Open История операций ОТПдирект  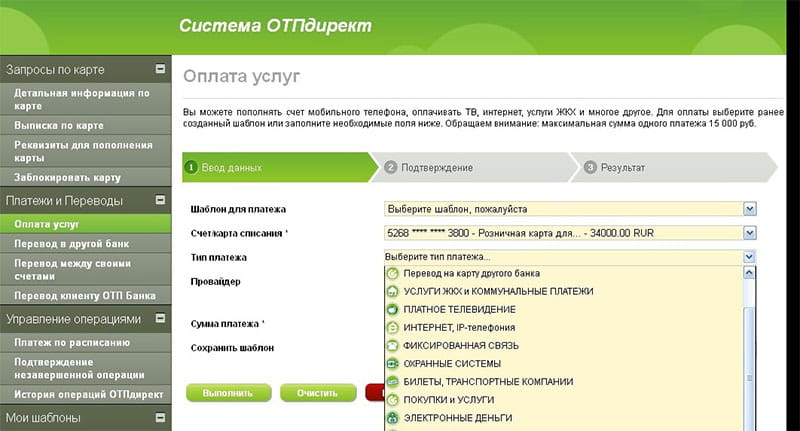point(86,394)
